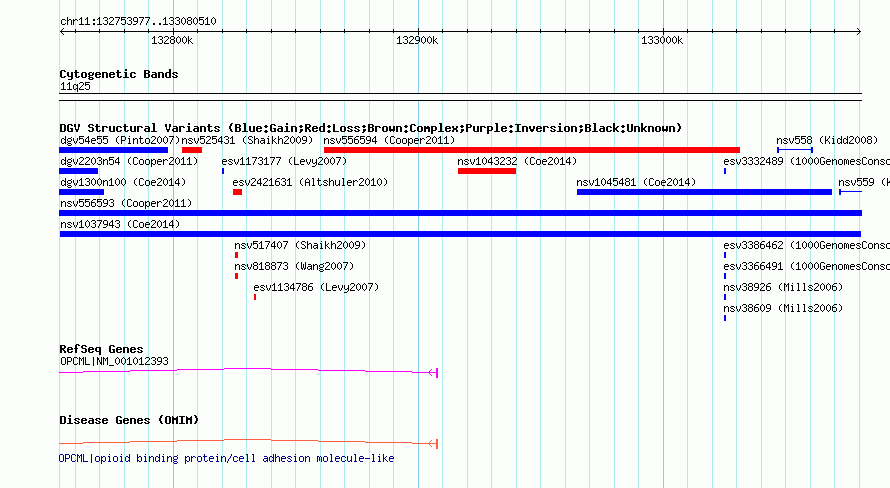Click the orange OMIM disease gene track line
This screenshot has width=890, height=488.
coord(249,442)
